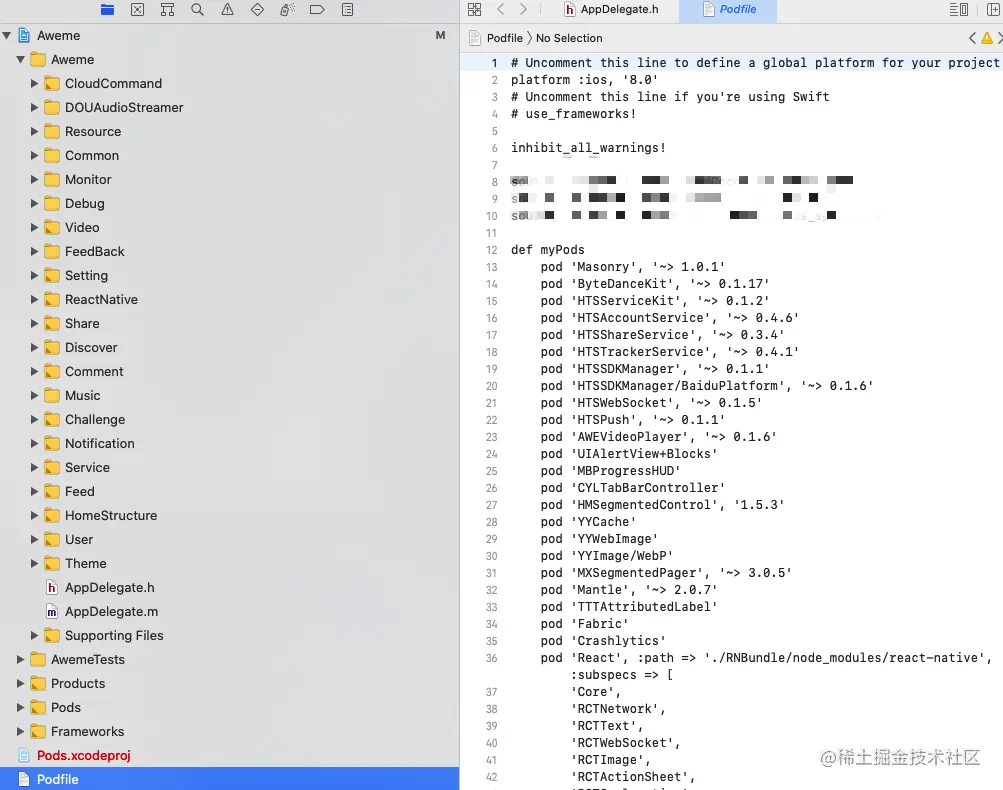The height and width of the screenshot is (790, 1003).
Task: Go back in editor history
Action: click(501, 10)
